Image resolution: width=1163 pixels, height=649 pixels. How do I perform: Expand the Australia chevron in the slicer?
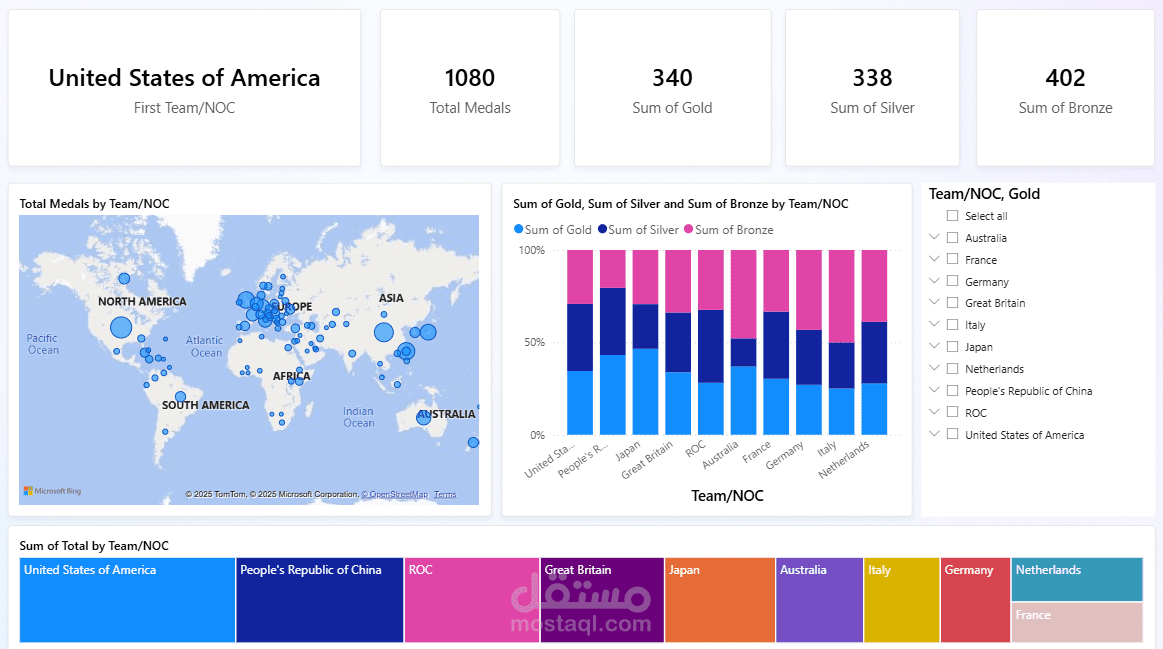934,238
